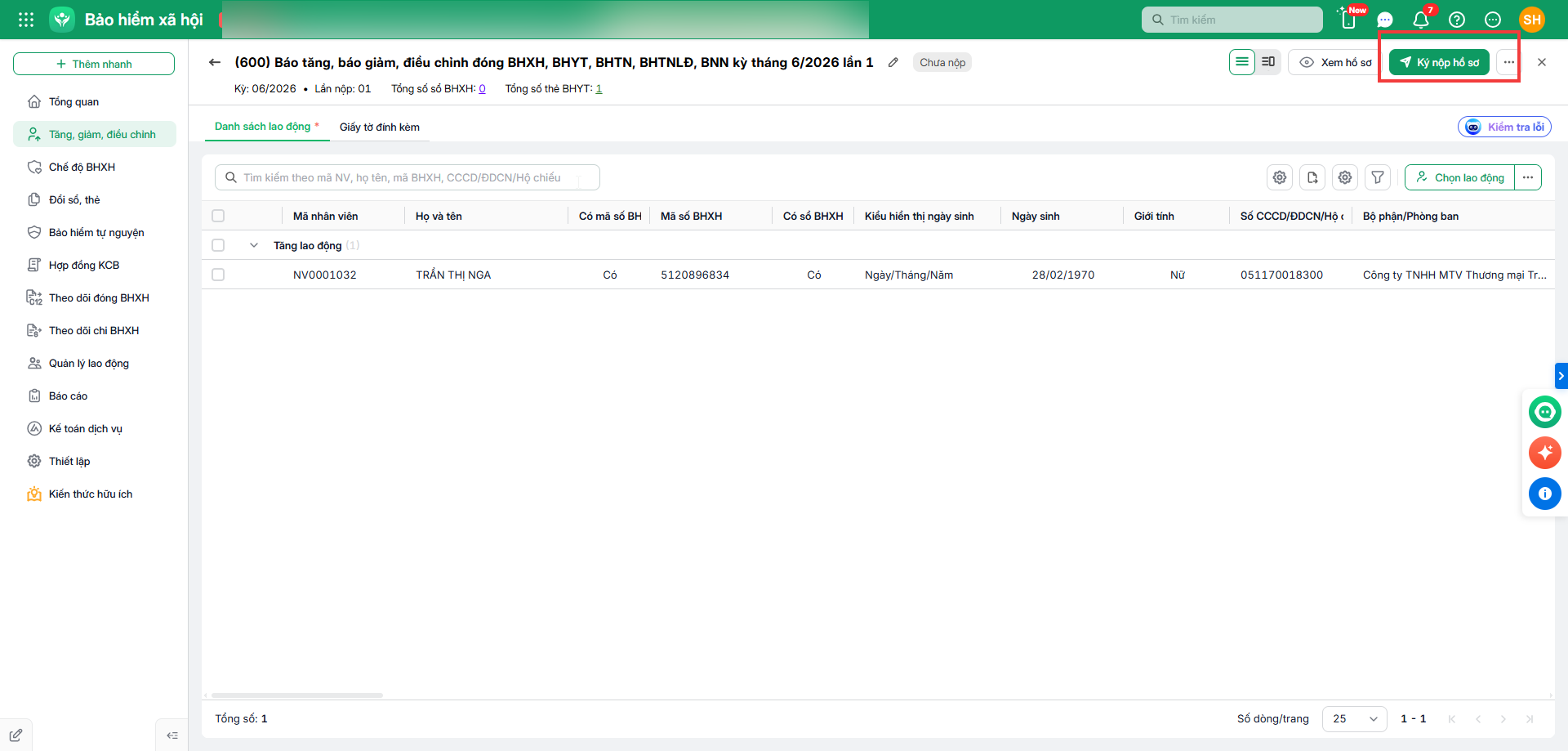1568x751 pixels.
Task: Click the edit note icon at bottom-left
Action: coord(16,735)
